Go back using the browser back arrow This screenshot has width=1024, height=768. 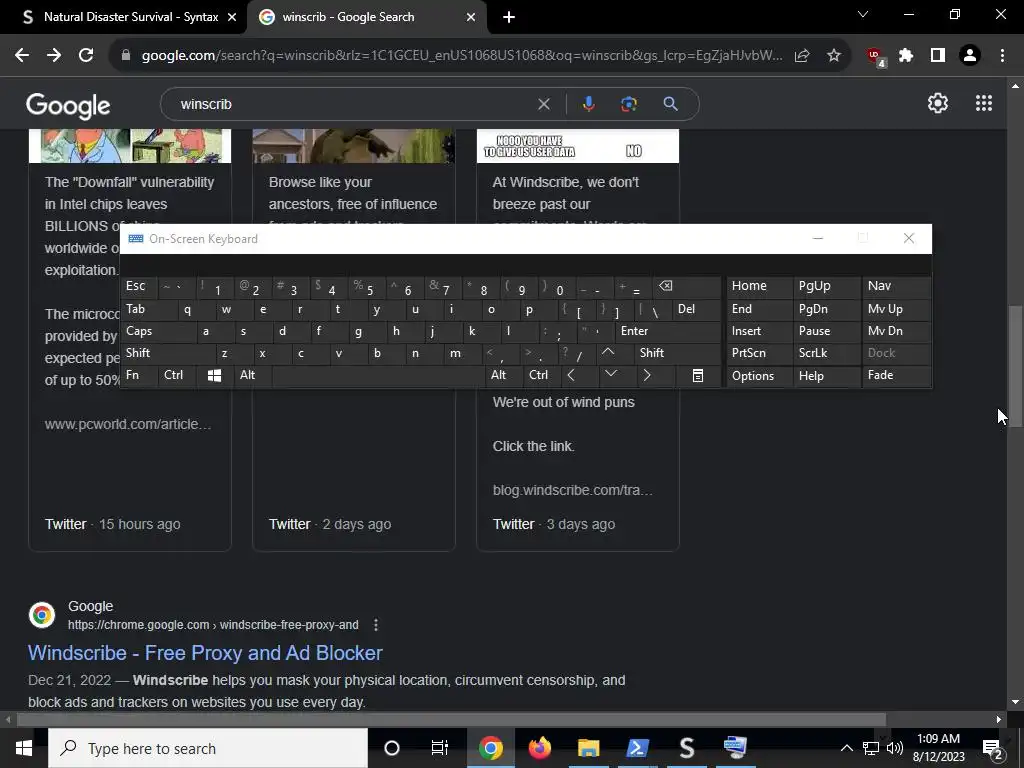pos(22,56)
